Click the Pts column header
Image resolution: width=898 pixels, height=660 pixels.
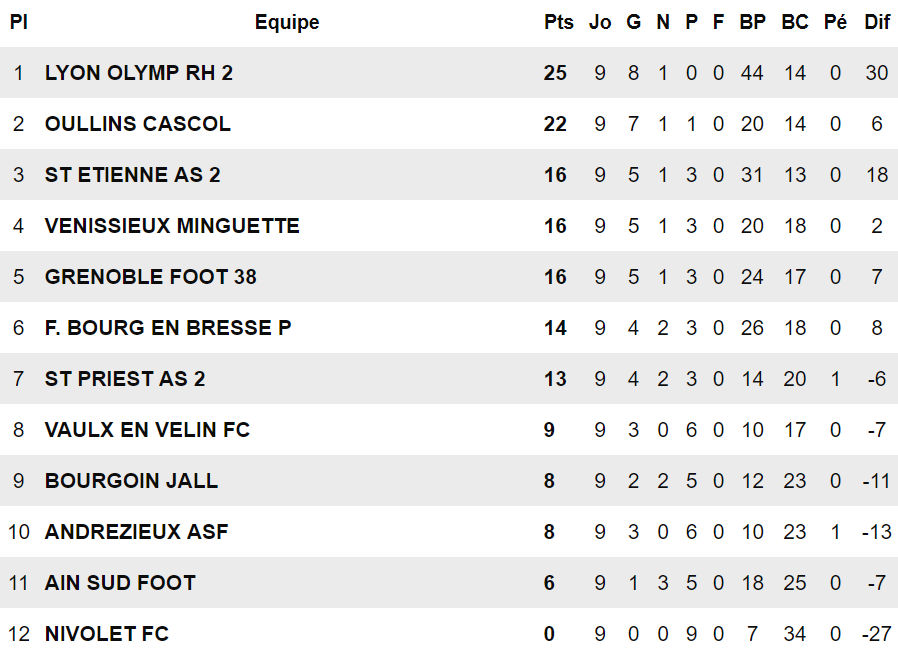559,22
